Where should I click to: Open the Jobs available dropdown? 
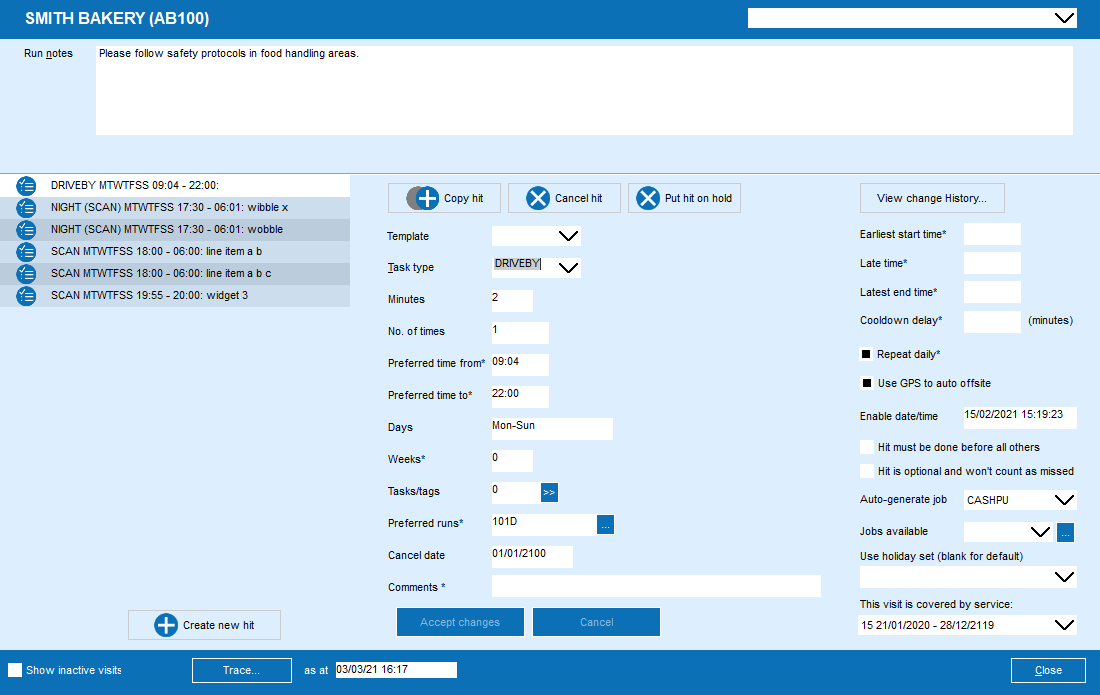click(1040, 532)
